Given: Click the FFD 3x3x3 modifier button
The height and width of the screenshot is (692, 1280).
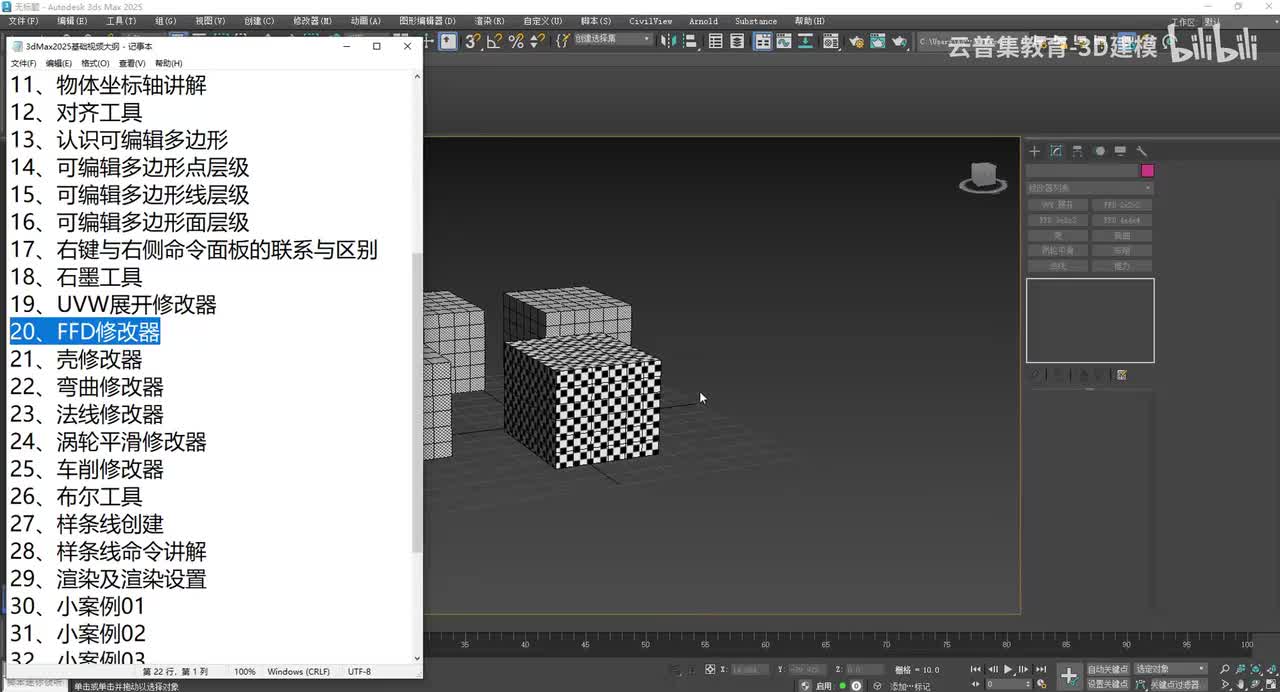Looking at the screenshot, I should point(1058,220).
